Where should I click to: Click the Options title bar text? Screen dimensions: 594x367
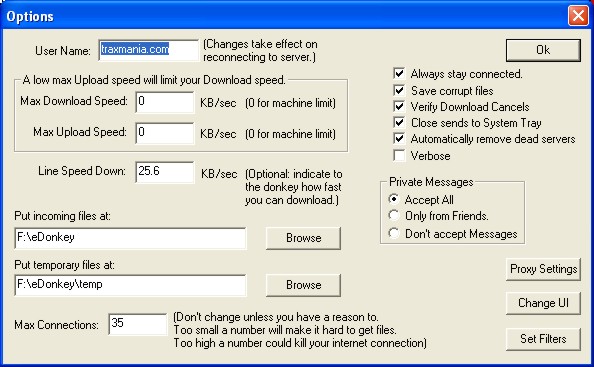pos(30,17)
